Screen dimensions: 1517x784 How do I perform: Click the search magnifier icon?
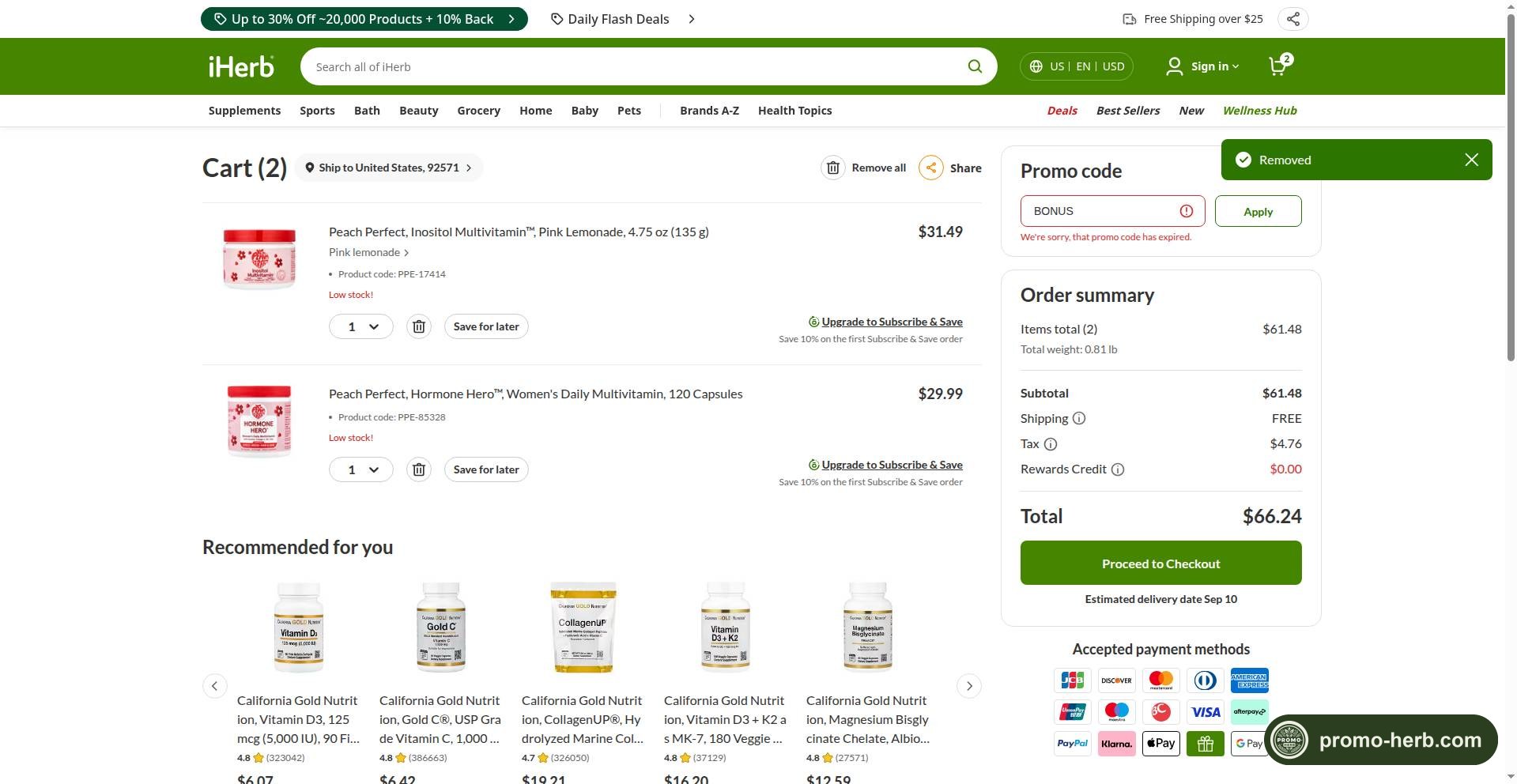[975, 66]
